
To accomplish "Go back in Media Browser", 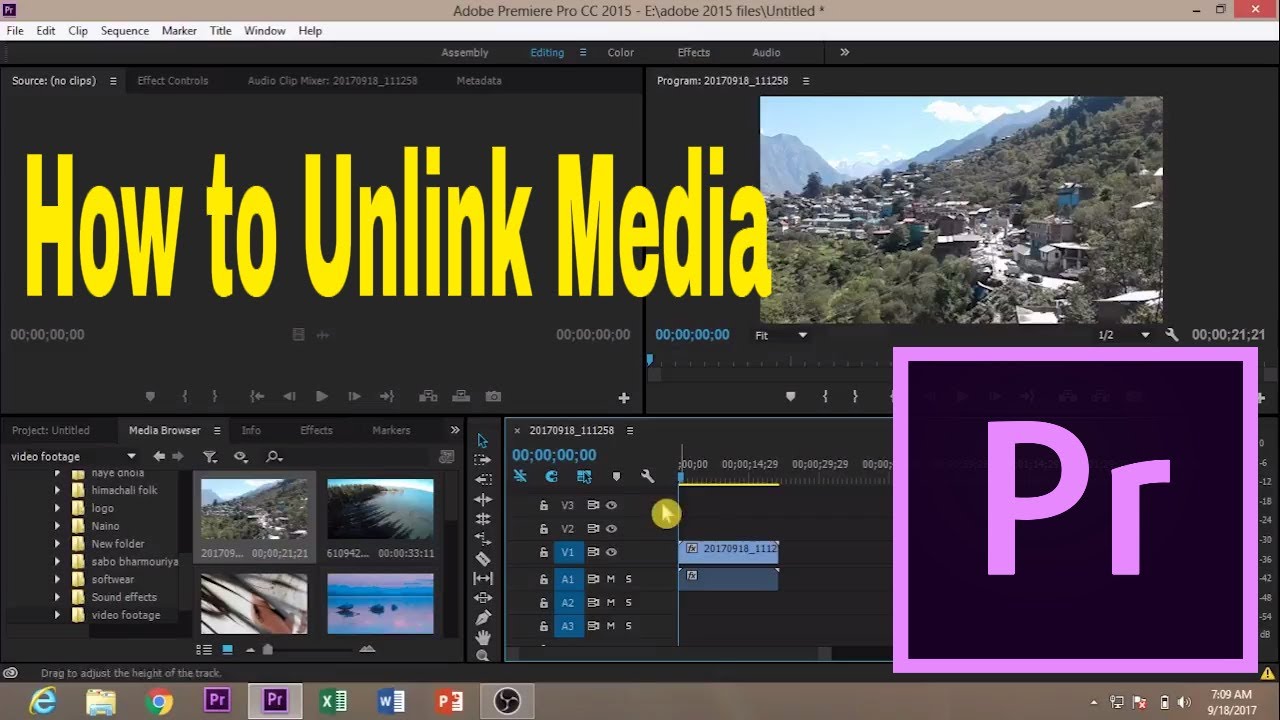I will [x=159, y=456].
